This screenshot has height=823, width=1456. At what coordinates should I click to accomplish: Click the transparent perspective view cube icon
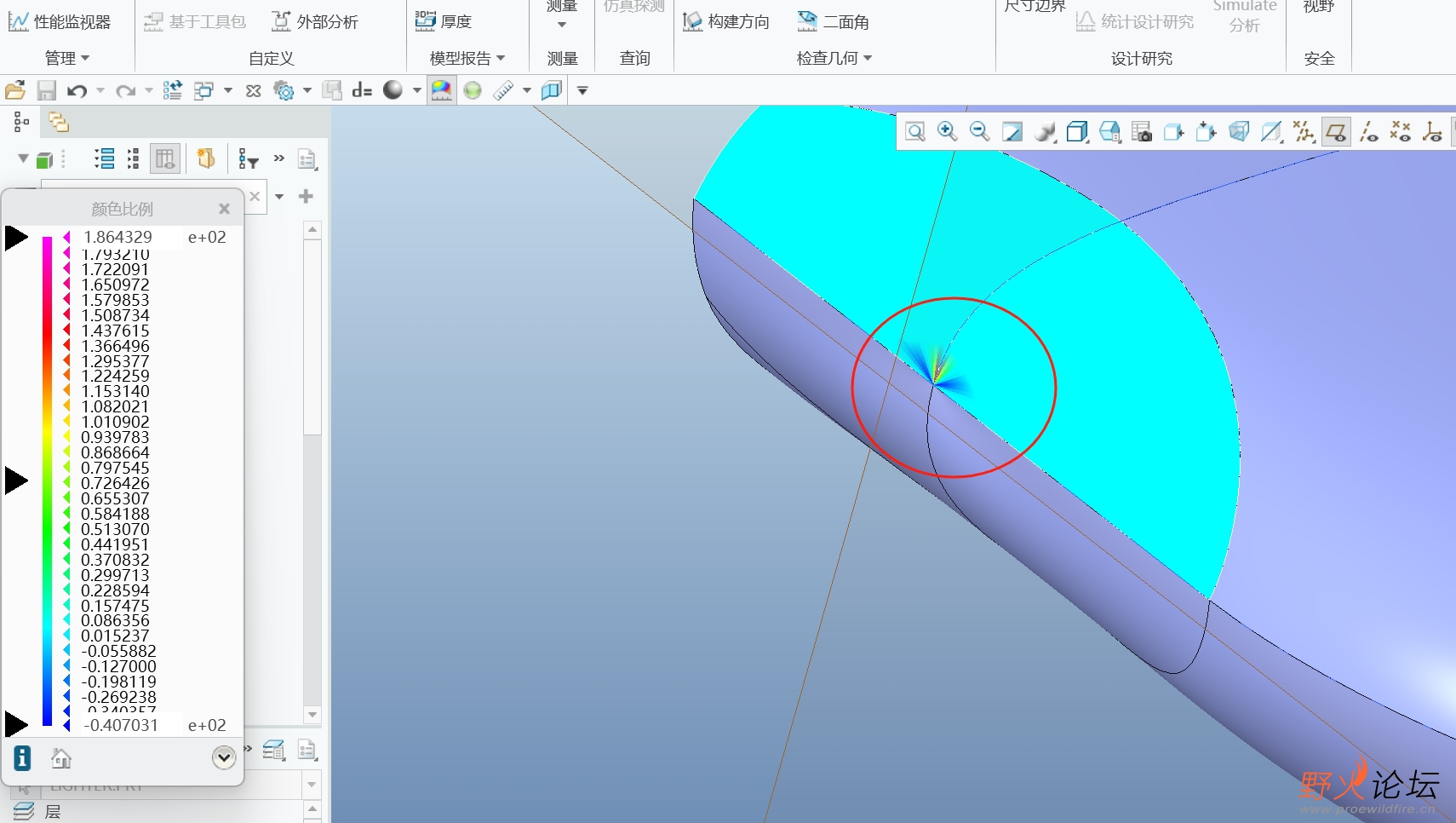coord(1239,132)
